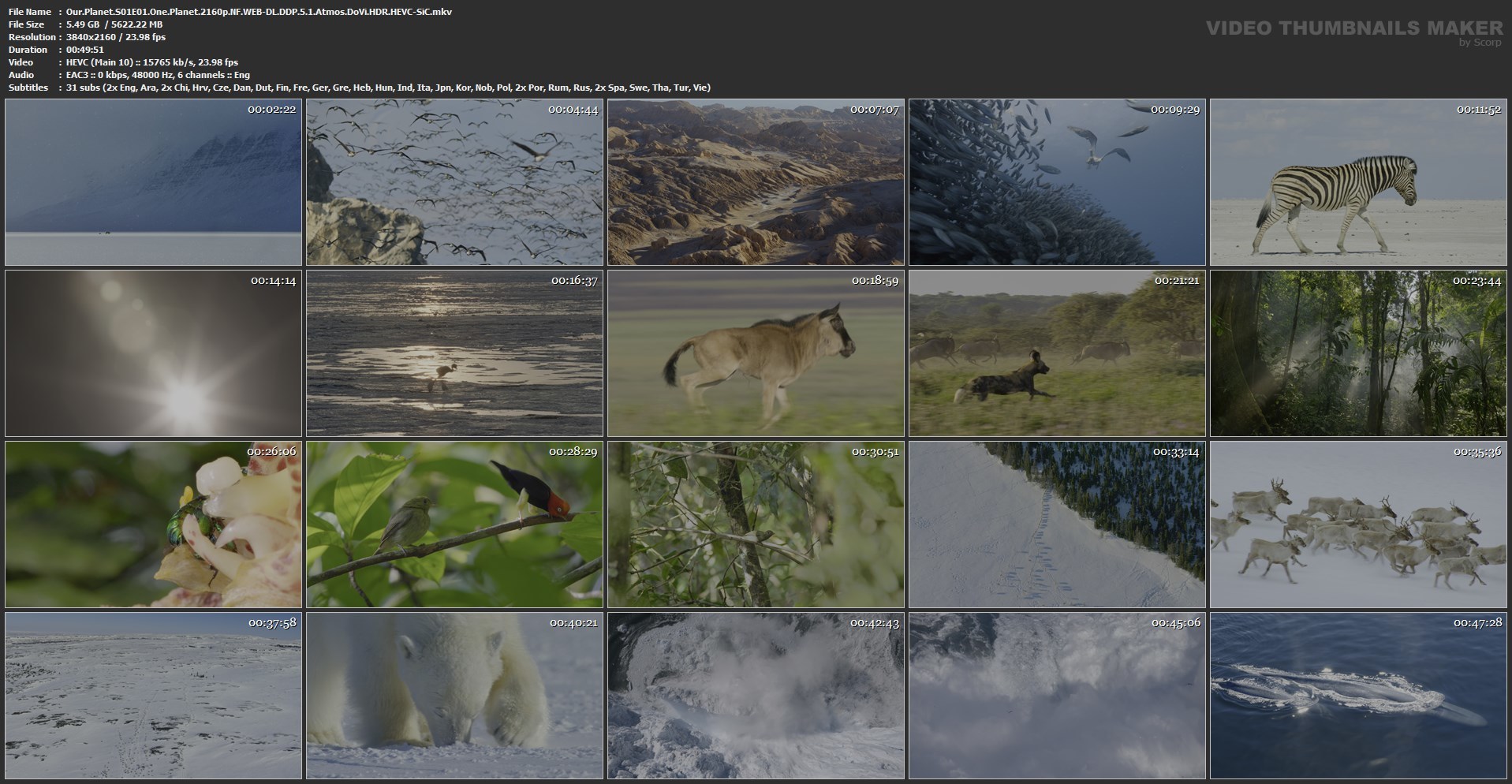Select the birds flock thumbnail at 00:04:44

point(454,182)
